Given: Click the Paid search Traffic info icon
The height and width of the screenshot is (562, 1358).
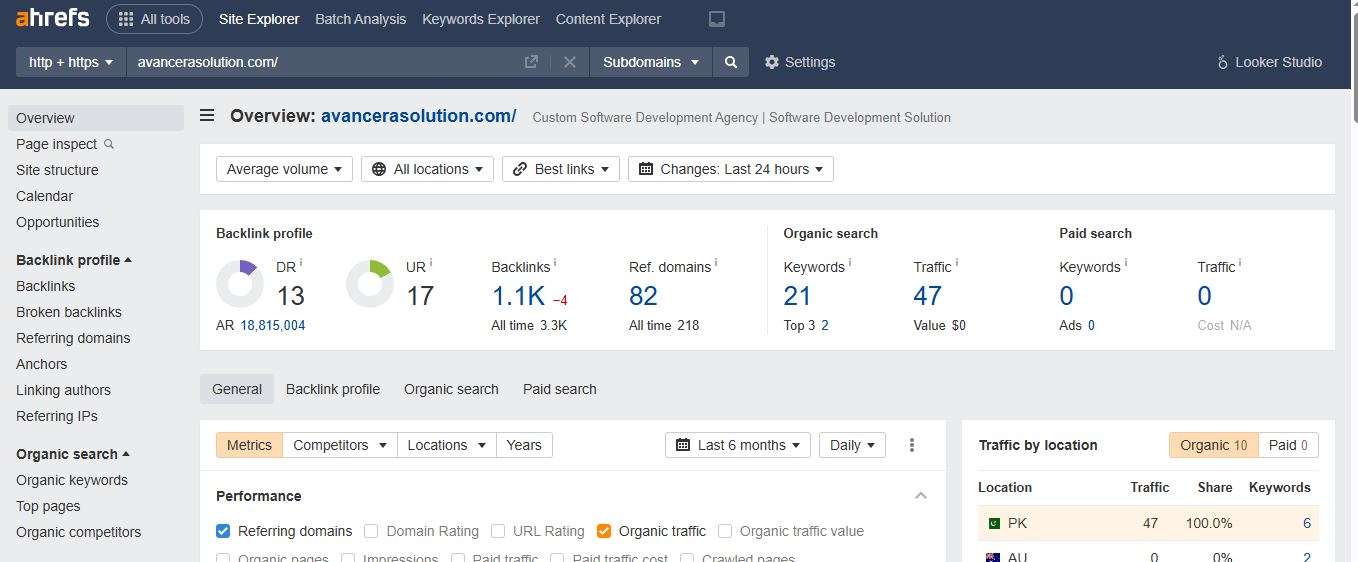Looking at the screenshot, I should pyautogui.click(x=1240, y=263).
